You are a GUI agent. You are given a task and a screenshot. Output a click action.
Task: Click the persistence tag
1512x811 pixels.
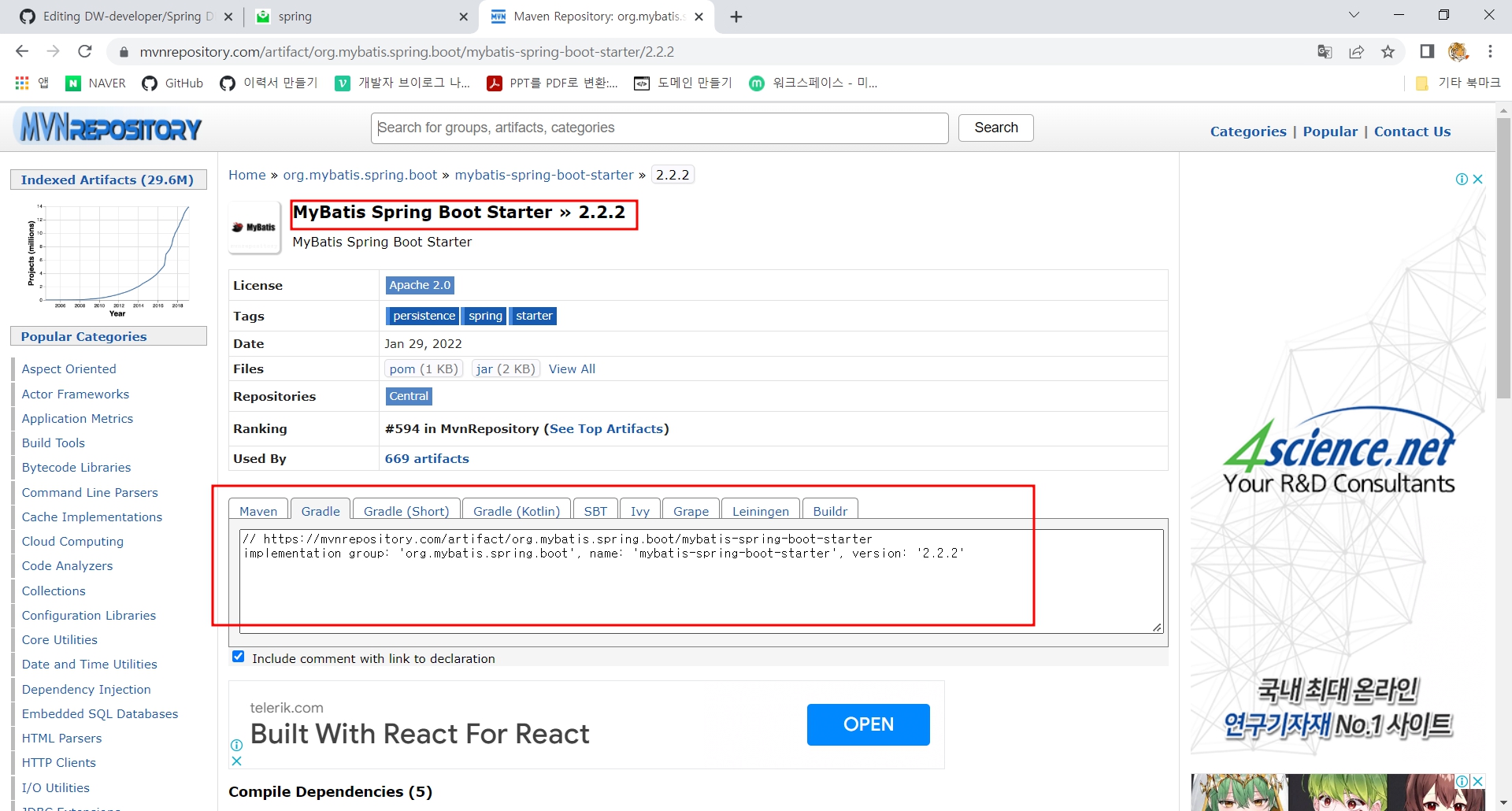424,316
